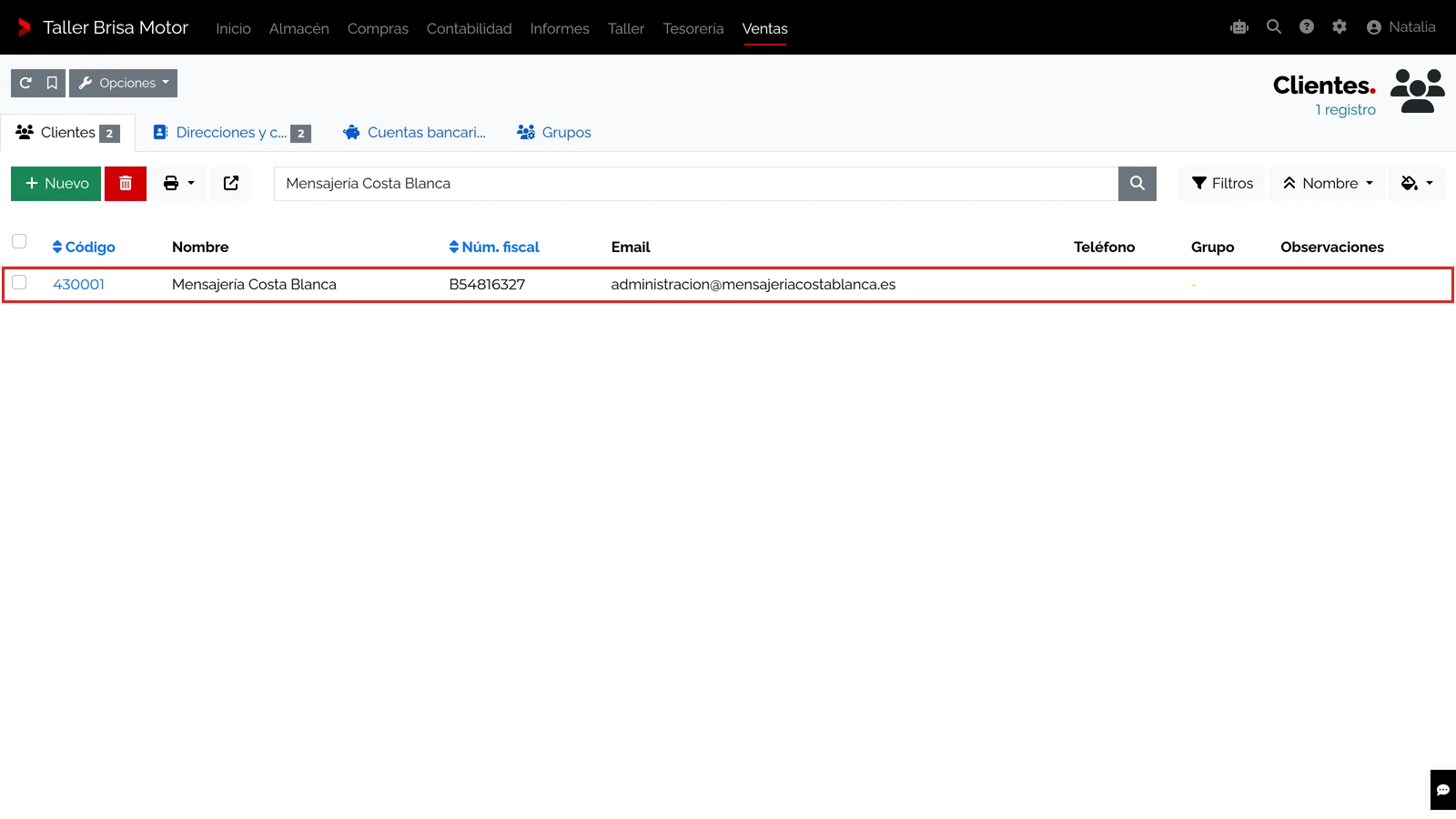The height and width of the screenshot is (819, 1456).
Task: Delete selected records with red trash button
Action: [126, 184]
